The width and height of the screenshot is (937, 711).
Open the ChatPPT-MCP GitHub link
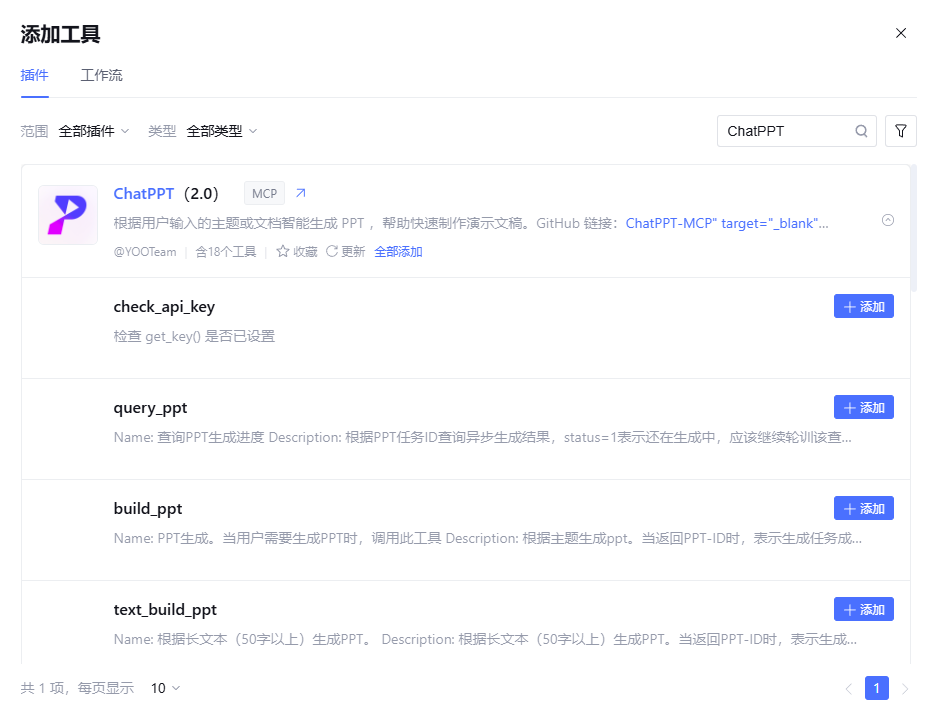671,223
